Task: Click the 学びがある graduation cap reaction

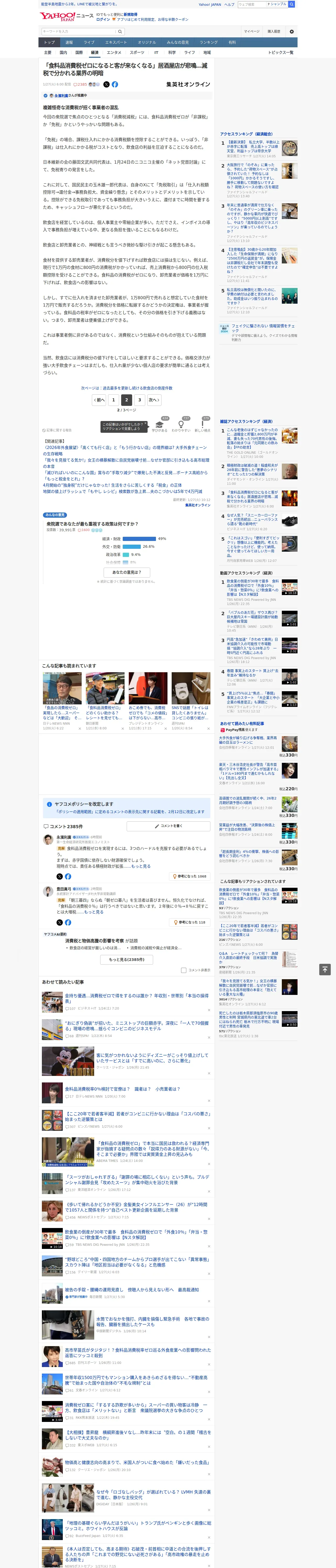Action: tap(160, 425)
